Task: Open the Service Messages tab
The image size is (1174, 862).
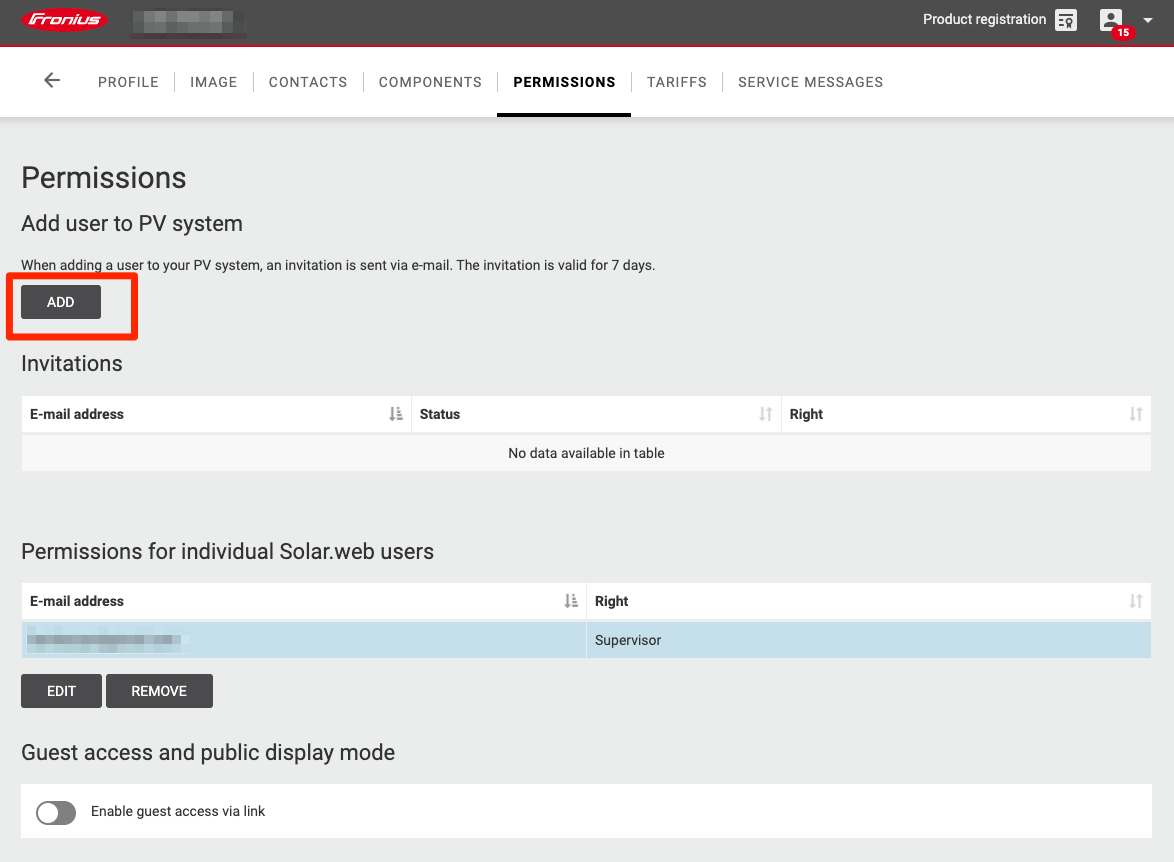Action: [x=810, y=82]
